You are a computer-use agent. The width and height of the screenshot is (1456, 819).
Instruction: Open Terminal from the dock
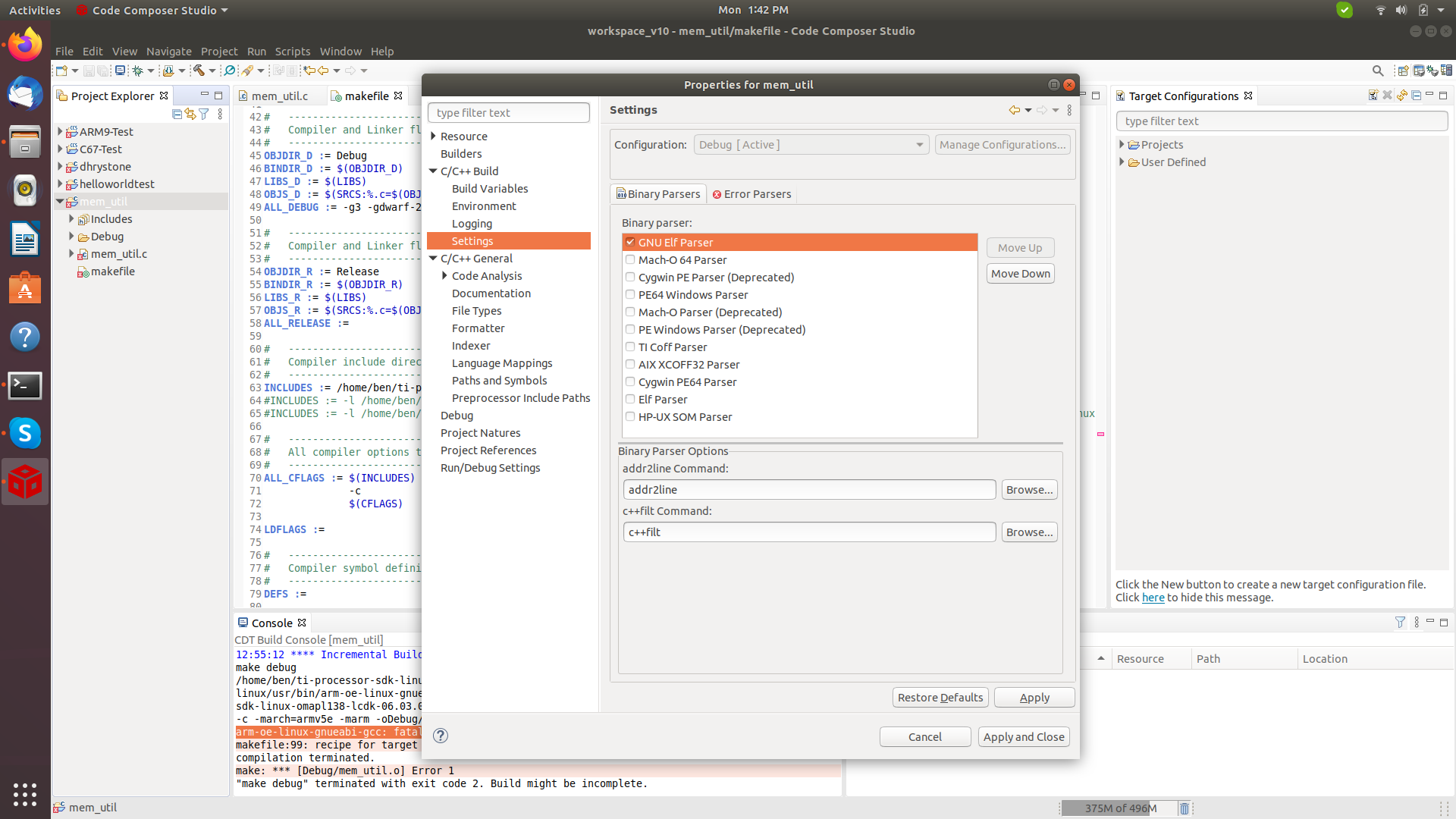25,385
